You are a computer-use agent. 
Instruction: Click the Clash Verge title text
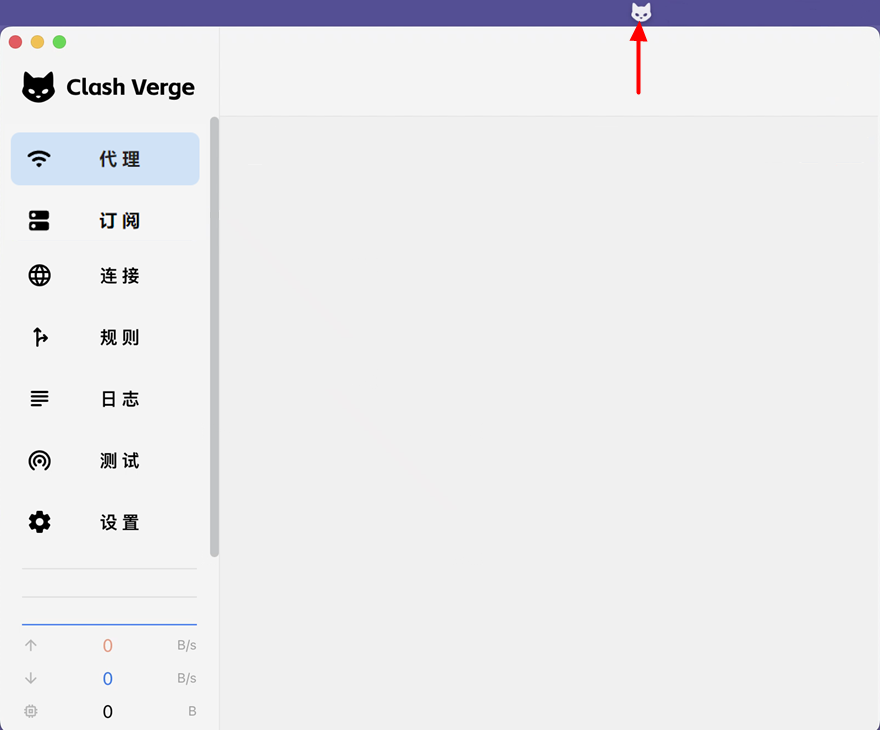click(130, 88)
